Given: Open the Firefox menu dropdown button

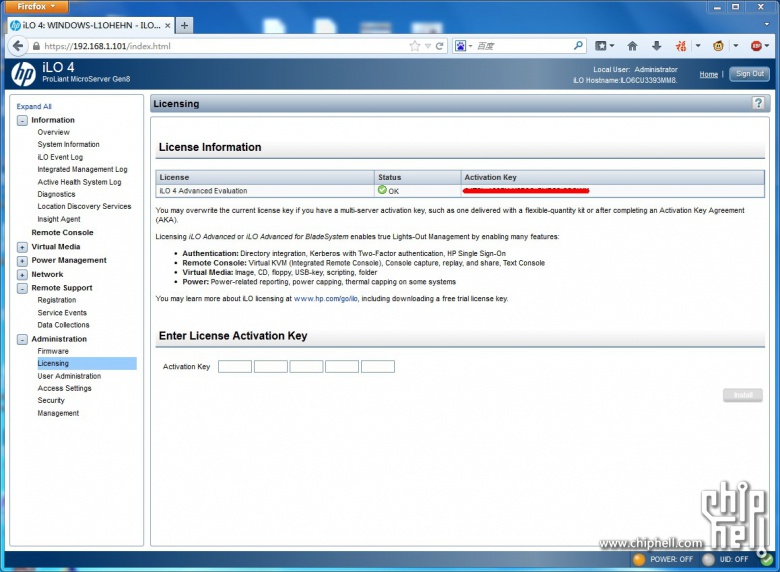Looking at the screenshot, I should click(36, 6).
